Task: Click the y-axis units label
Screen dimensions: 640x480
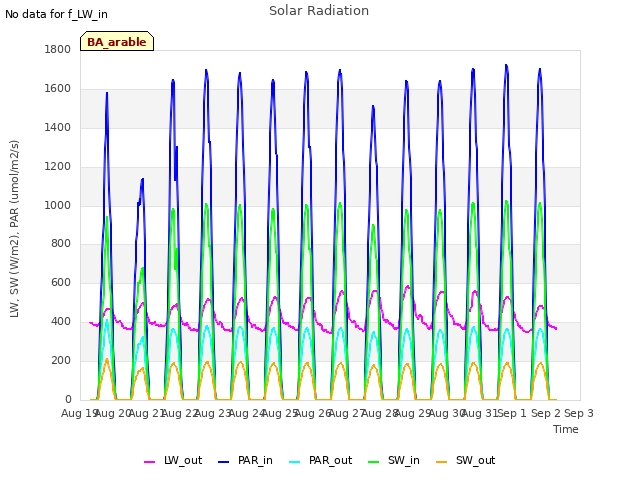Action: coord(14,229)
